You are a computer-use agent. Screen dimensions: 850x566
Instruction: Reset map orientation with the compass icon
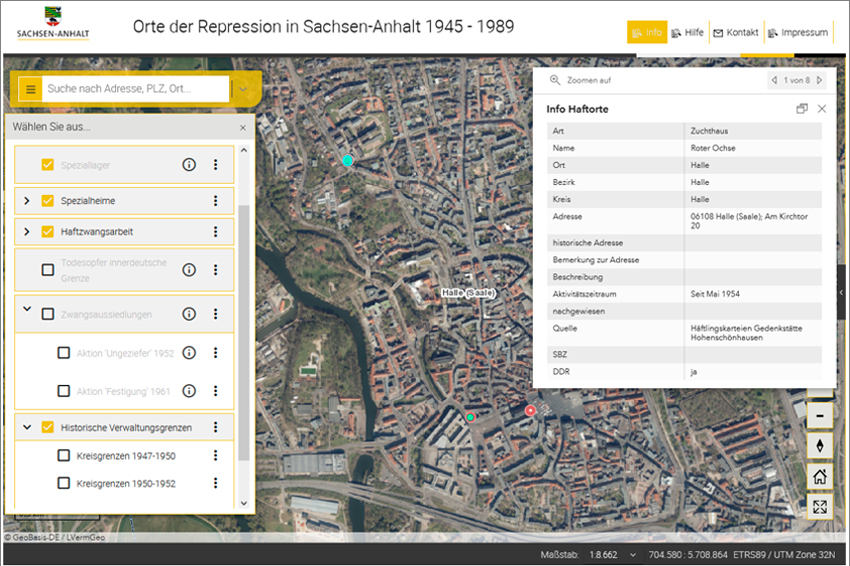pos(820,446)
